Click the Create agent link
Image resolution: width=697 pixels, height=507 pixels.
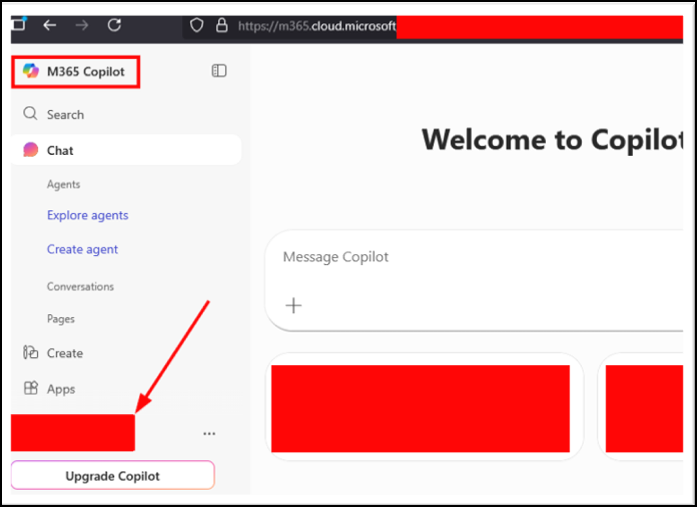[x=82, y=249]
